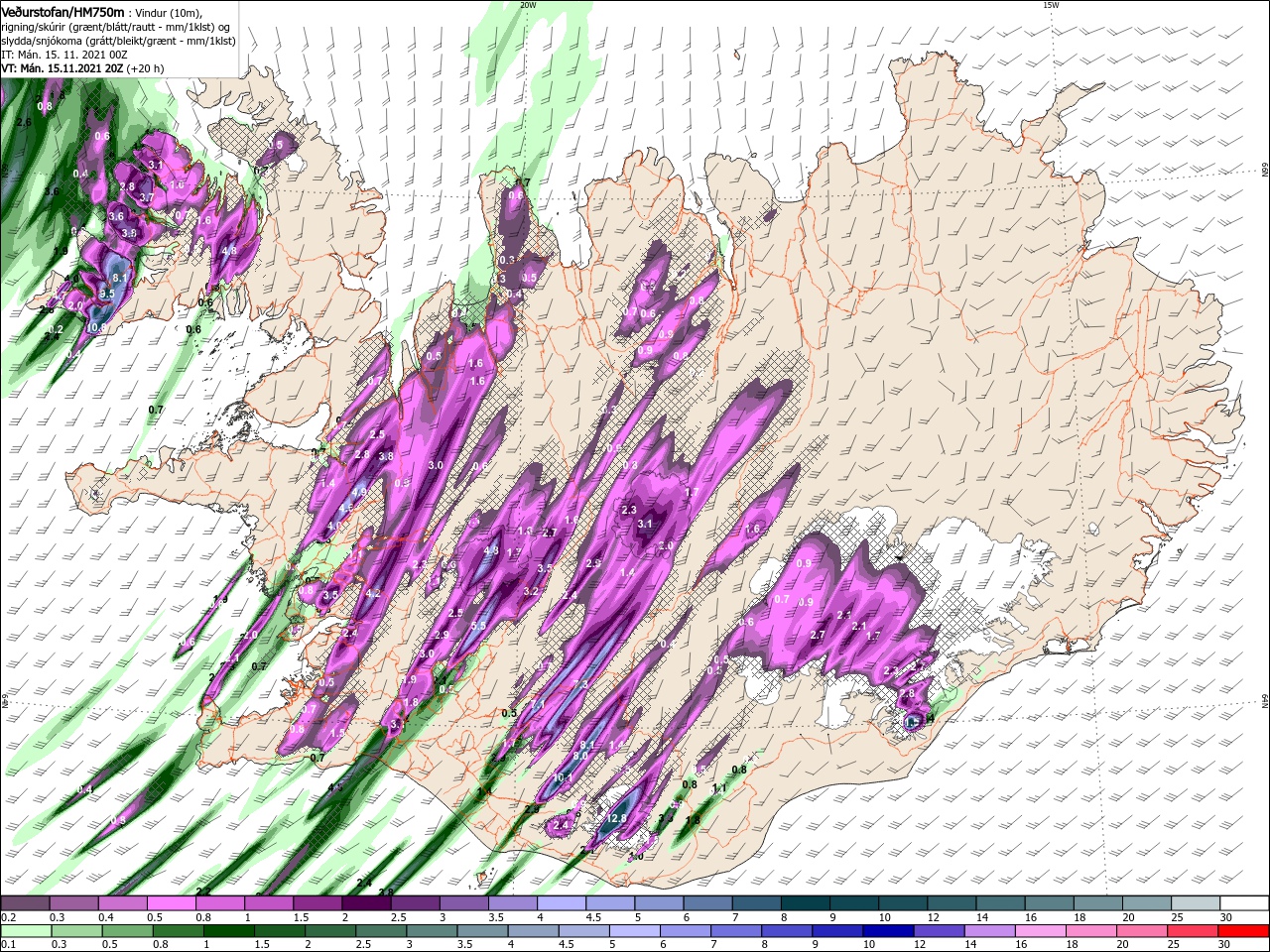Screen dimensions: 1270x952
Task: Click the '(+20 h)' forecast offset text
Action: point(145,68)
